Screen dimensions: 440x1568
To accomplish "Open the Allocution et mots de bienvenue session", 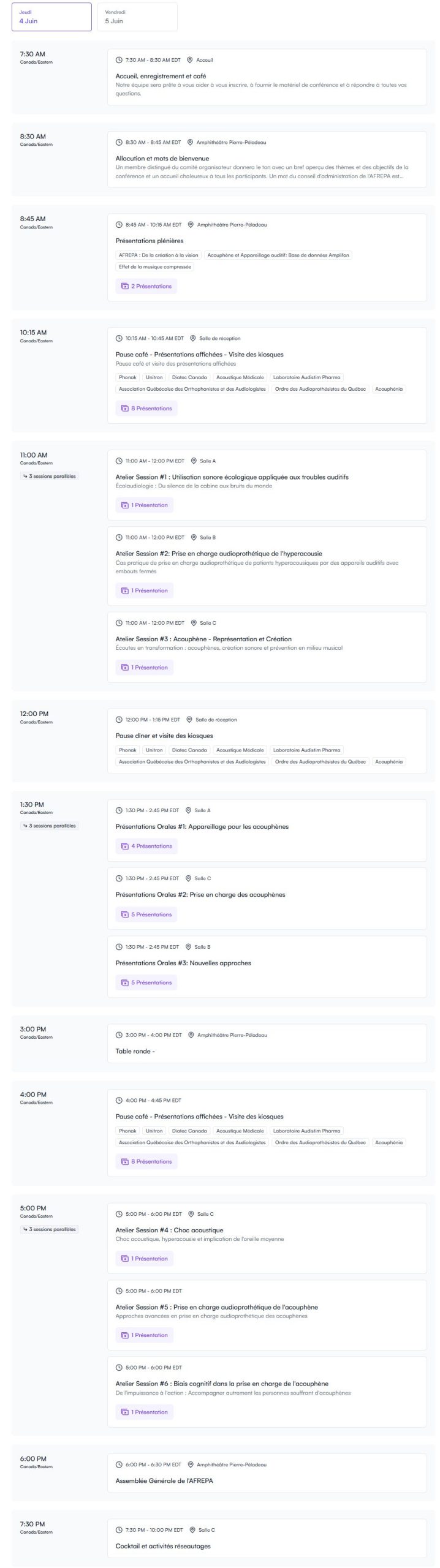I will [162, 159].
